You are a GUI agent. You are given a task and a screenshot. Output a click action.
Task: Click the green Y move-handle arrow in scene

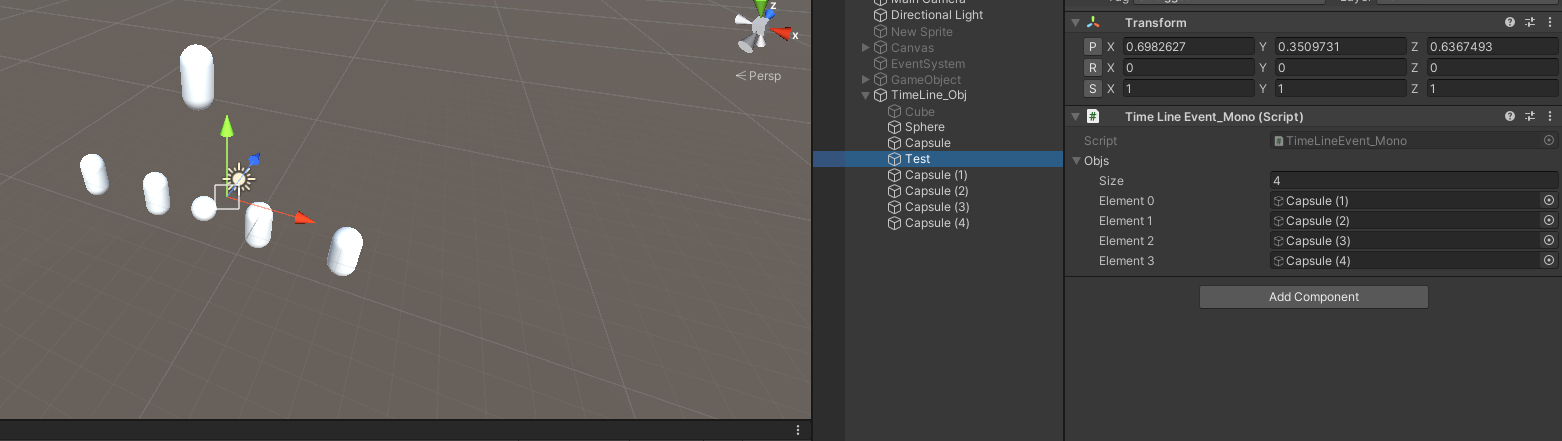(x=227, y=125)
